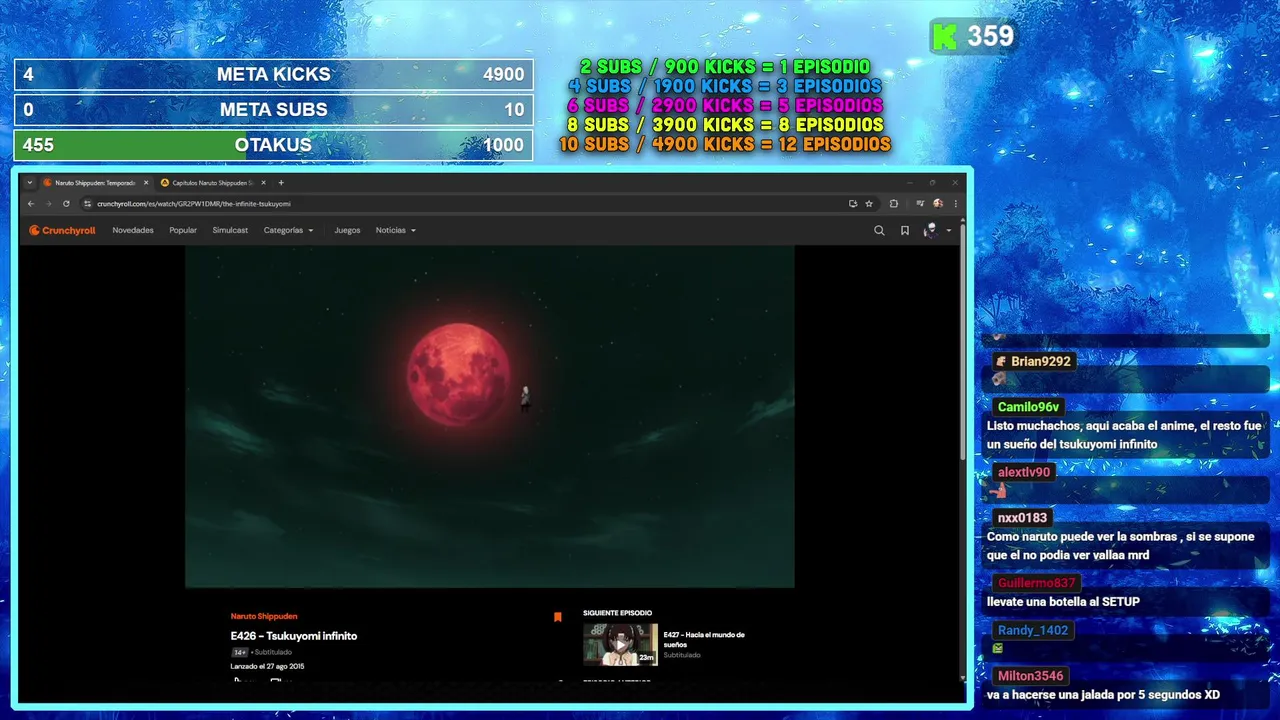Click the OTAKUS progress bar

click(x=273, y=145)
